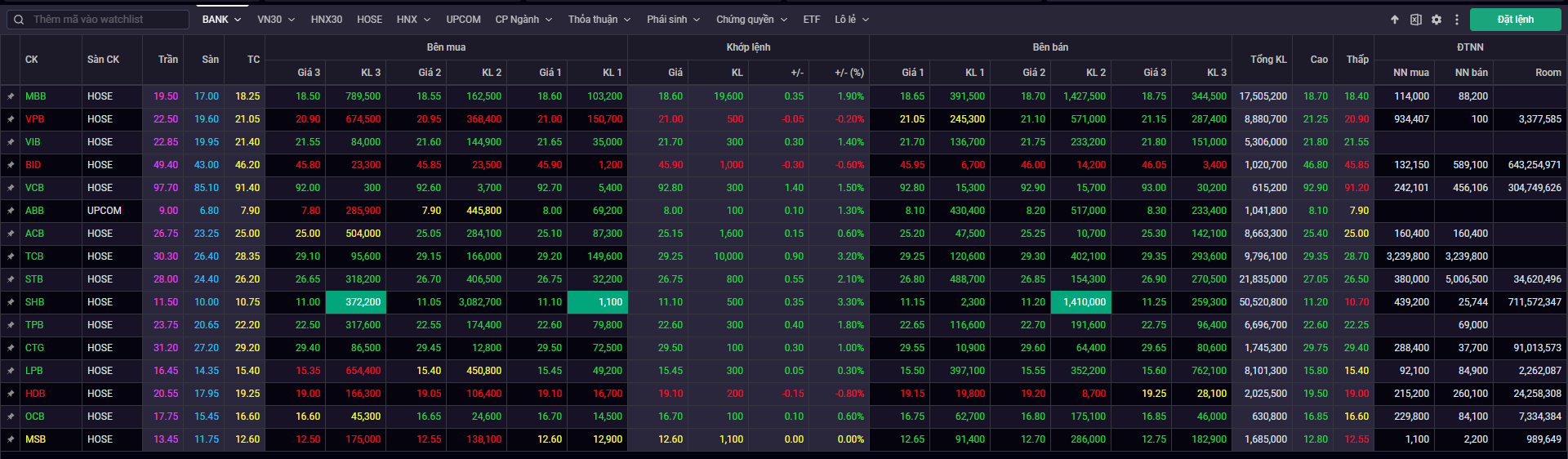This screenshot has width=1568, height=459.
Task: Switch to the HNX30 tab
Action: (326, 20)
